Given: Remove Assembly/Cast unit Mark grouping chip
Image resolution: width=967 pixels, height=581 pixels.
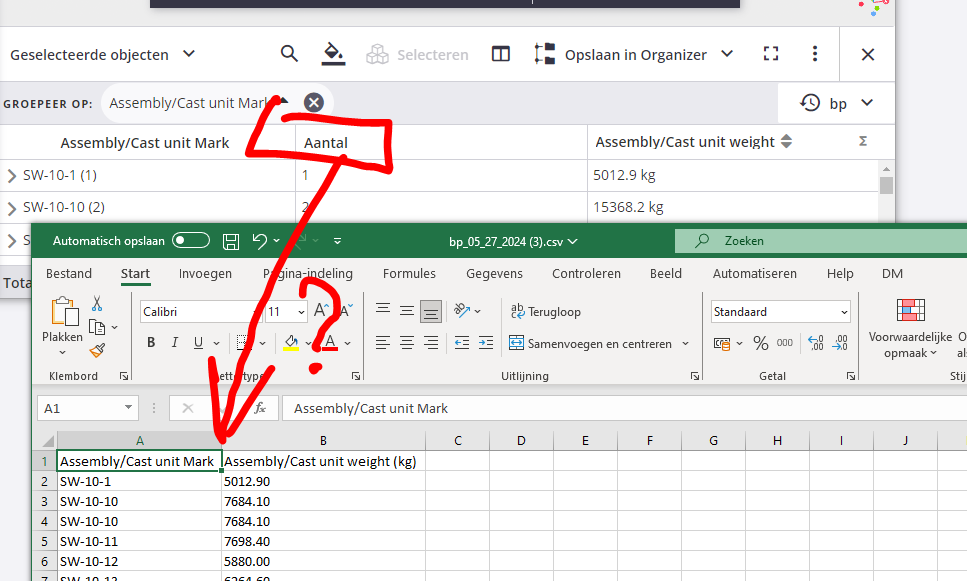Looking at the screenshot, I should (x=314, y=102).
